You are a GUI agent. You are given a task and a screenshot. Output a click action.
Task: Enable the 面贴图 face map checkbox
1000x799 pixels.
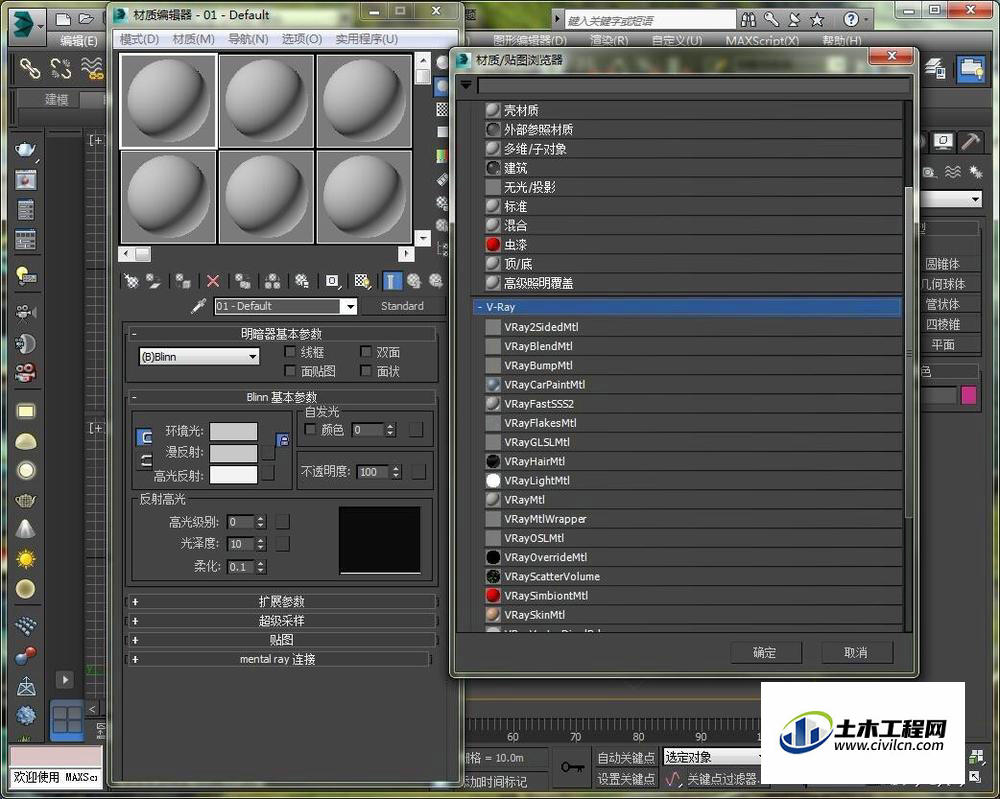290,370
